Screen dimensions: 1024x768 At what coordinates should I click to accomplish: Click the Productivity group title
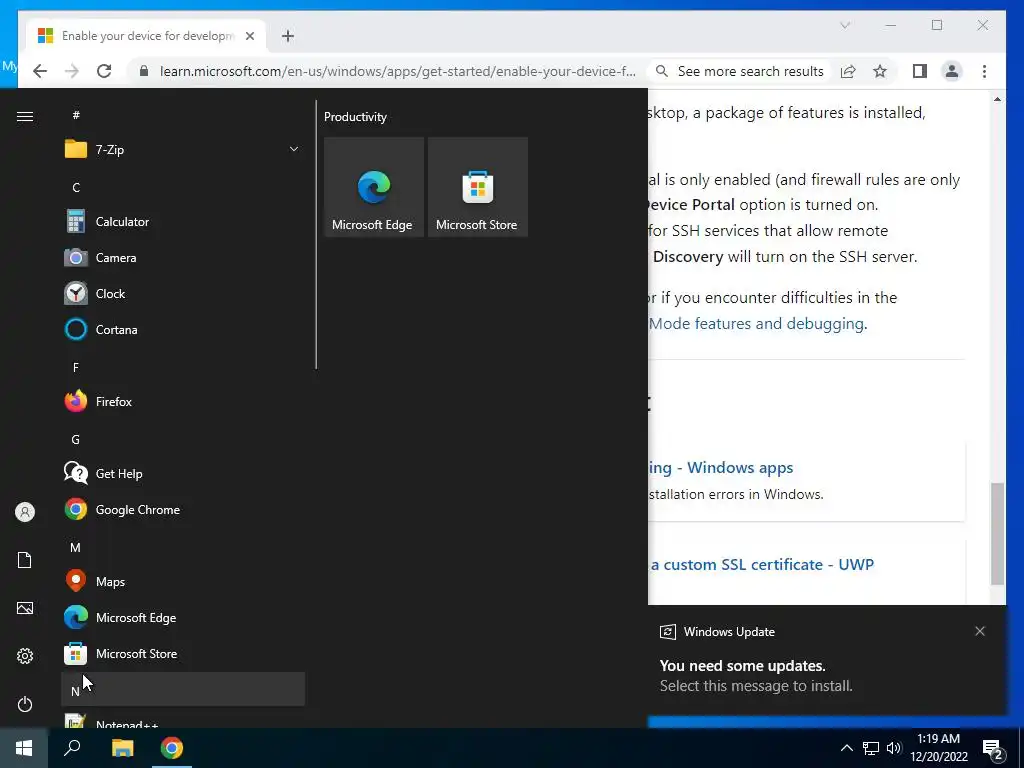355,117
